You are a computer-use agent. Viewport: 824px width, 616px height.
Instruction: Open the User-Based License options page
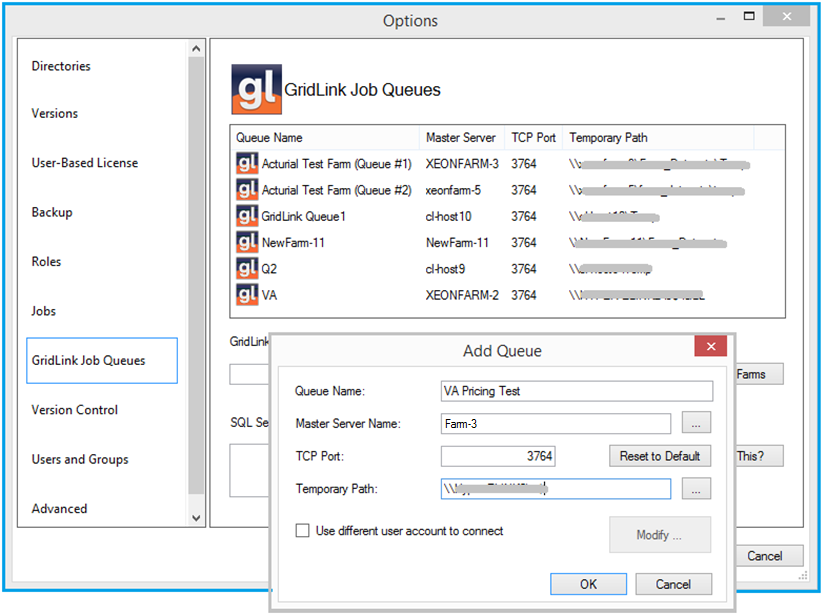(x=85, y=163)
